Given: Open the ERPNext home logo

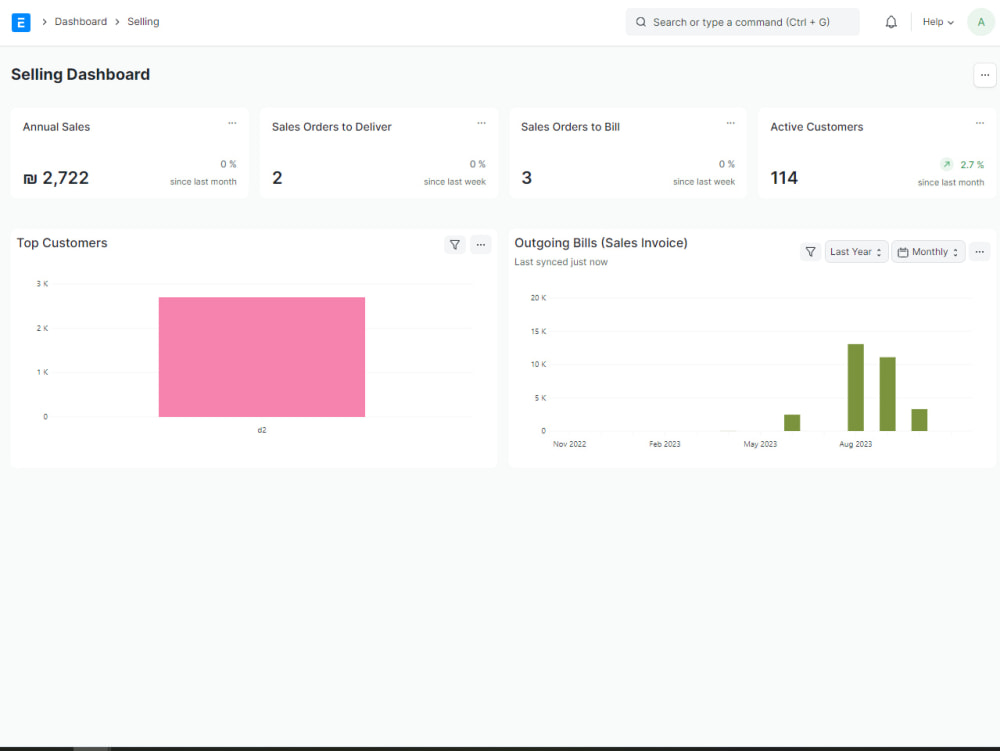Looking at the screenshot, I should (x=21, y=21).
